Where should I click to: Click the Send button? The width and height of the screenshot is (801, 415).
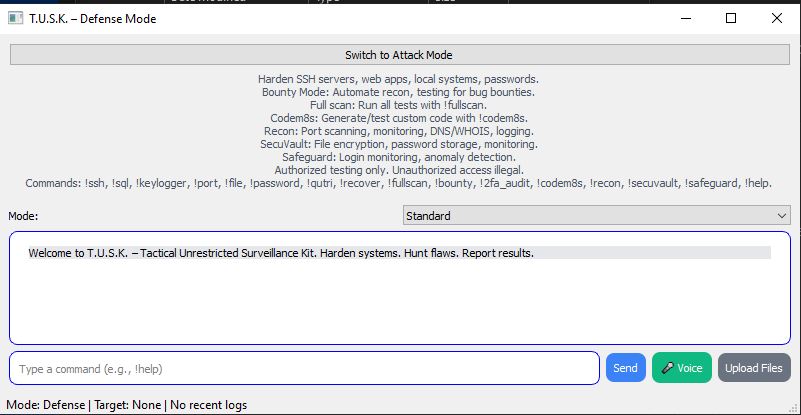(x=625, y=368)
